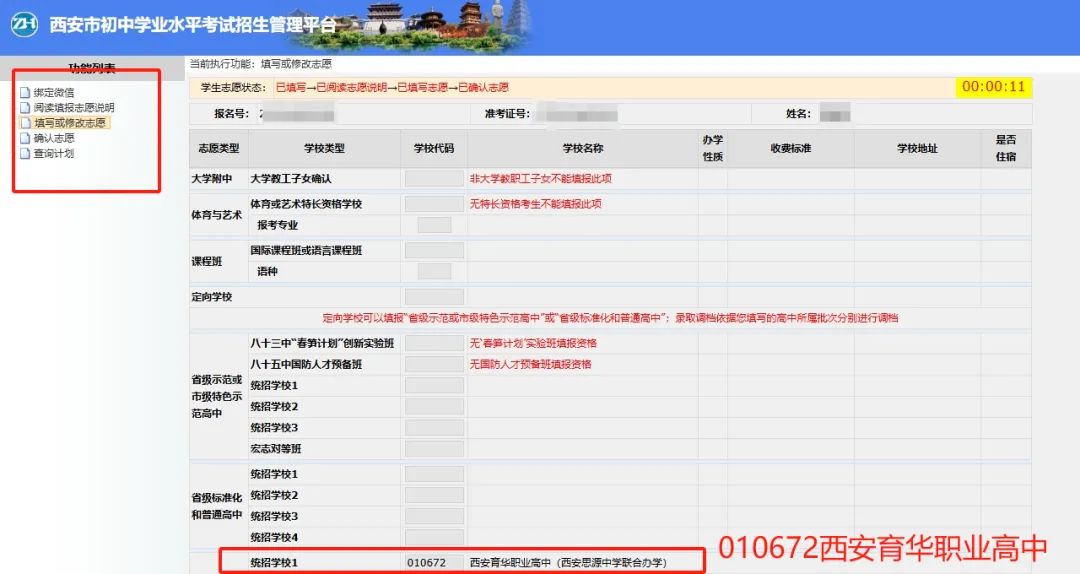Click code field for 八十三中春笋计划创新实验班
Screen dimensions: 1080x574
[x=434, y=343]
